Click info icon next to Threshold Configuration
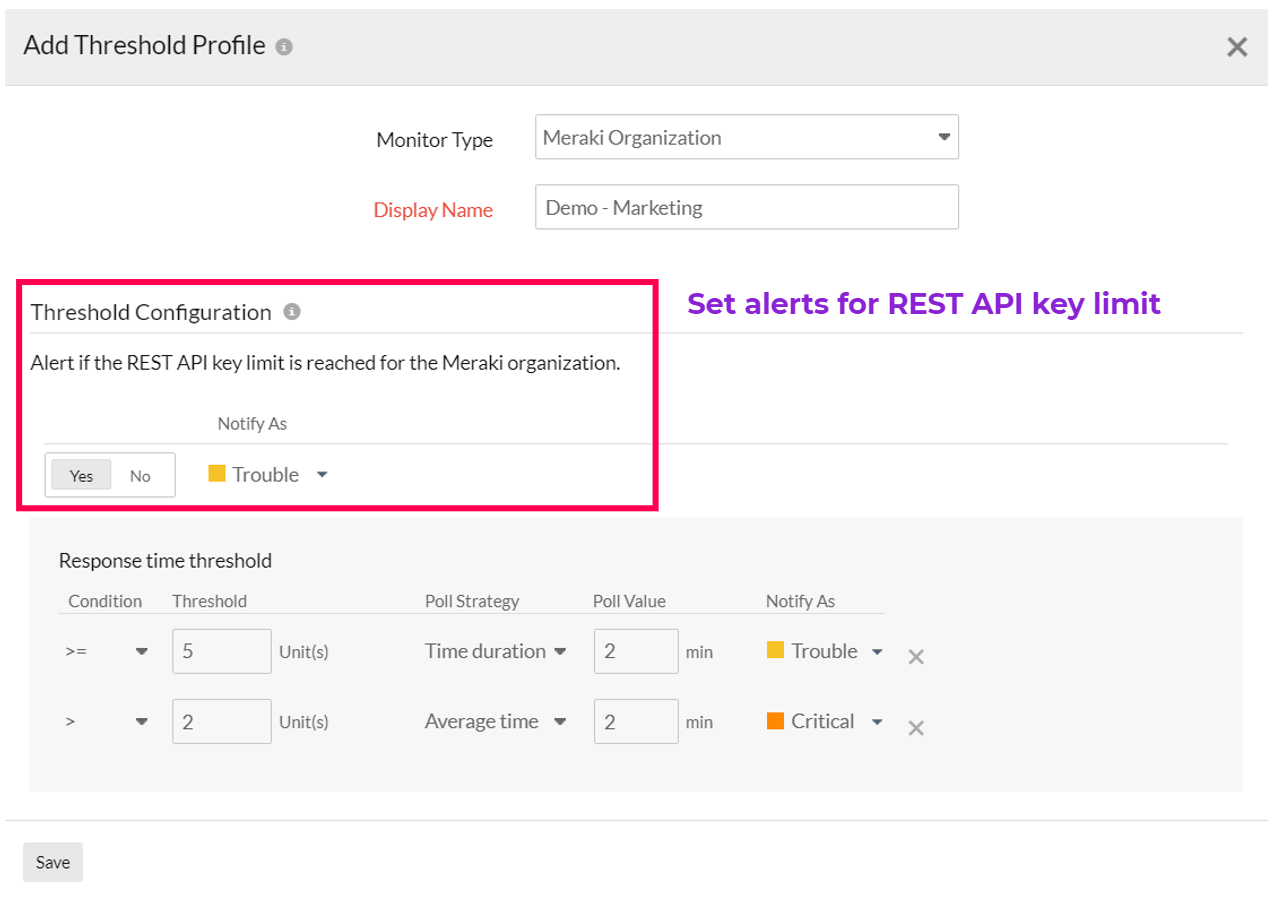This screenshot has height=911, width=1272. tap(292, 312)
